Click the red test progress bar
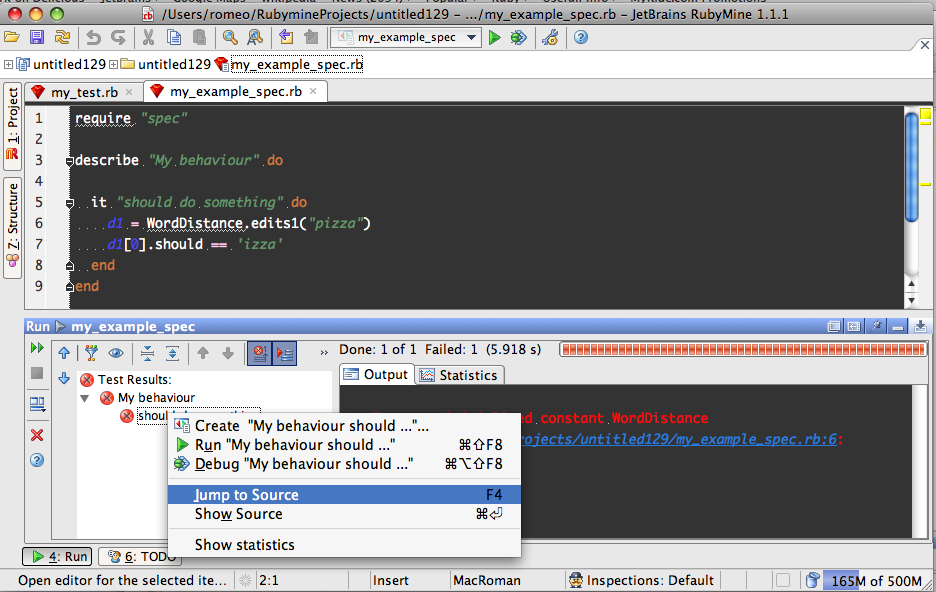This screenshot has height=592, width=936. click(x=744, y=349)
